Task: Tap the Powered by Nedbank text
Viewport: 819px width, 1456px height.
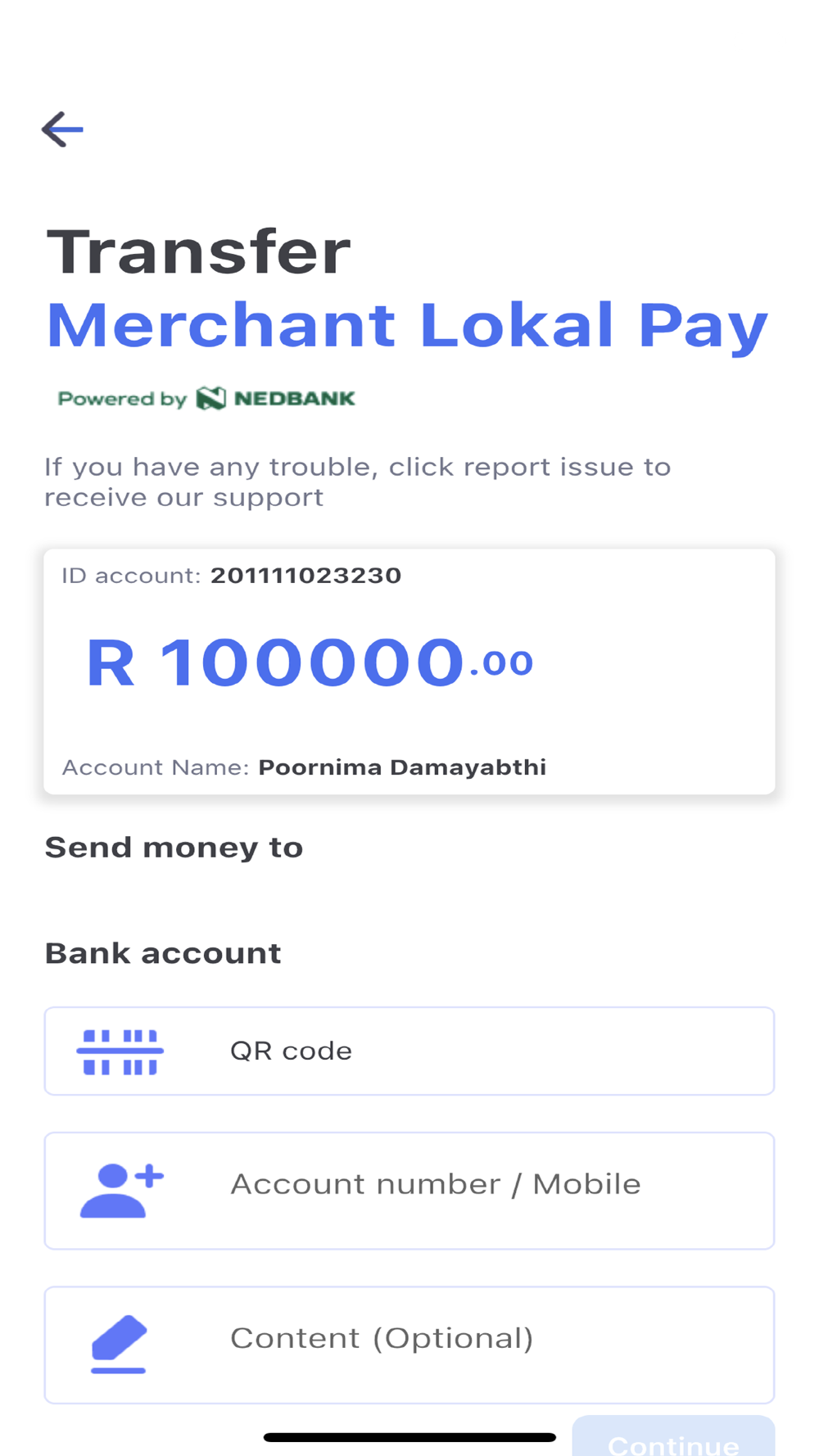Action: pyautogui.click(x=206, y=399)
